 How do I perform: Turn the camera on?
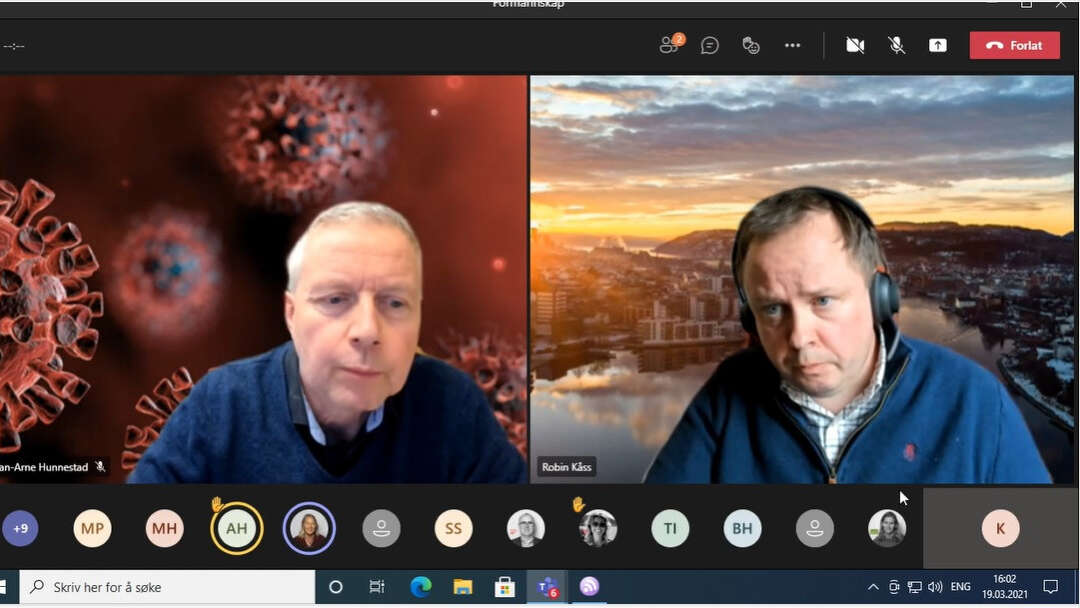[x=855, y=45]
